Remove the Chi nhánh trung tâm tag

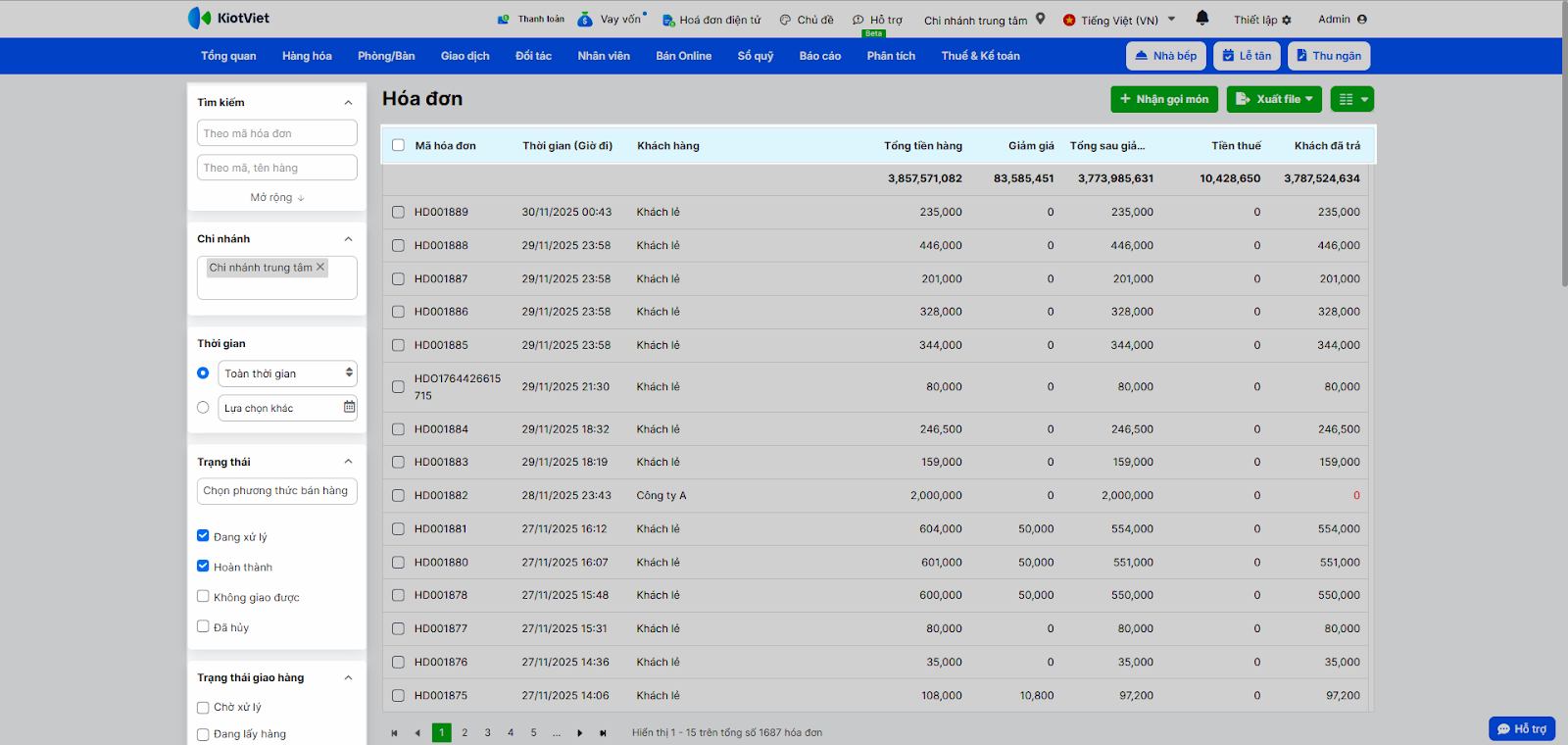[319, 267]
